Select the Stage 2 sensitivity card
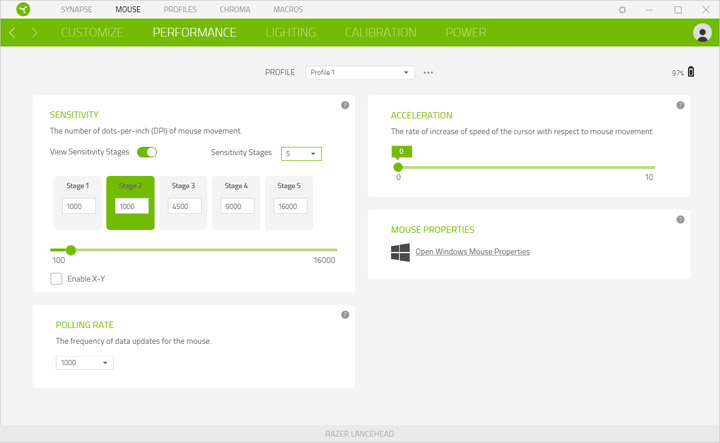Viewport: 720px width, 443px height. pyautogui.click(x=130, y=203)
